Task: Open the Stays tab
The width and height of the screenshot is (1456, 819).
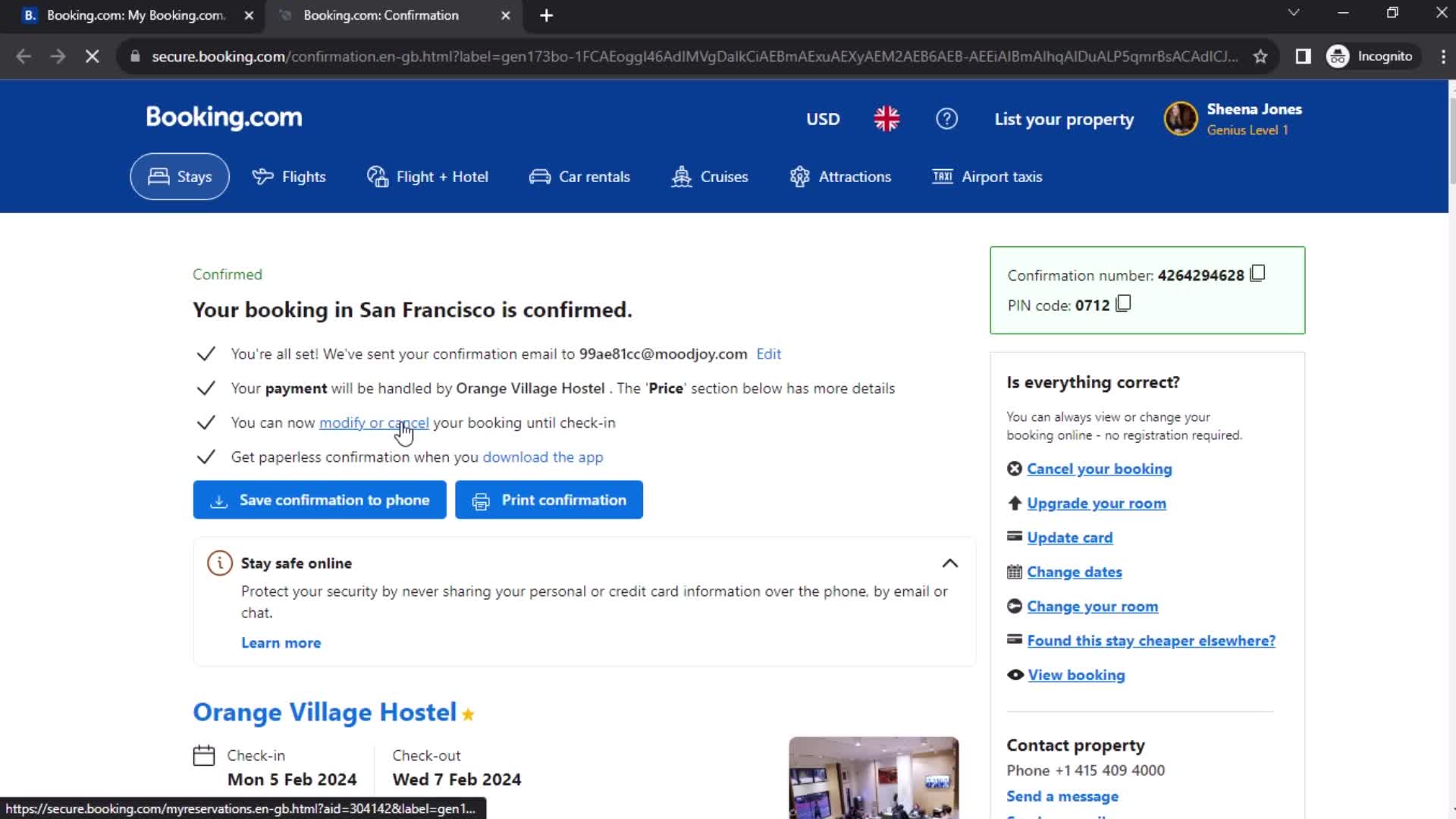Action: (179, 177)
